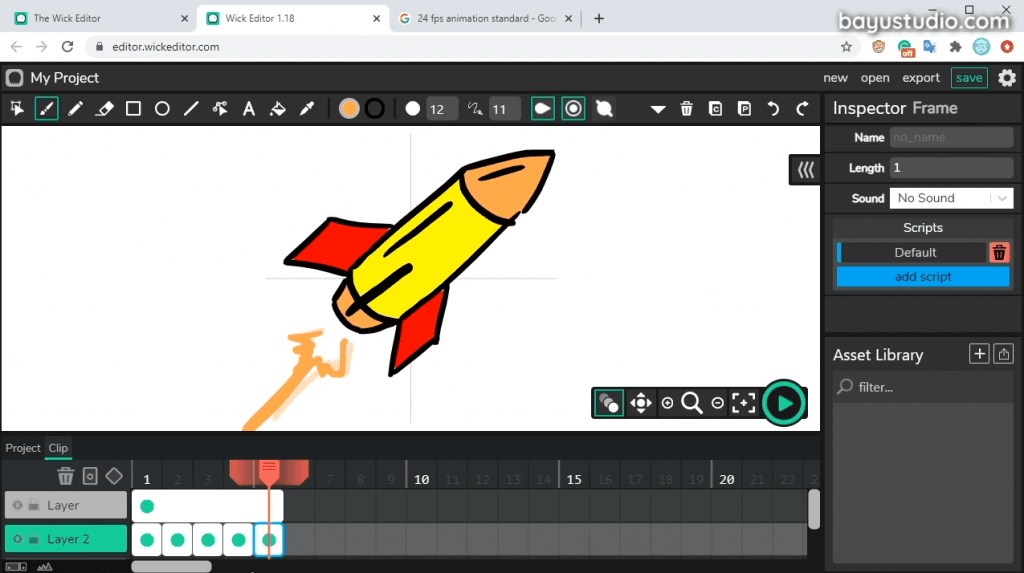This screenshot has width=1024, height=573.
Task: Select the Ellipse tool
Action: point(162,108)
